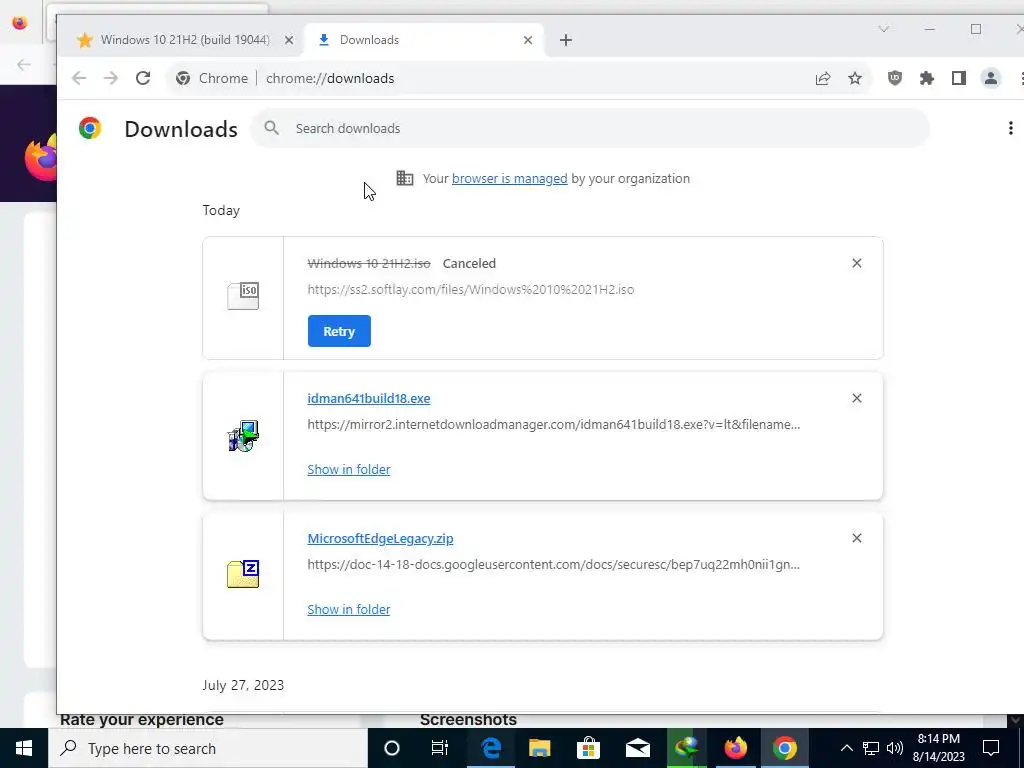Bookmark this tab with the star icon
This screenshot has width=1024, height=768.
[x=855, y=78]
